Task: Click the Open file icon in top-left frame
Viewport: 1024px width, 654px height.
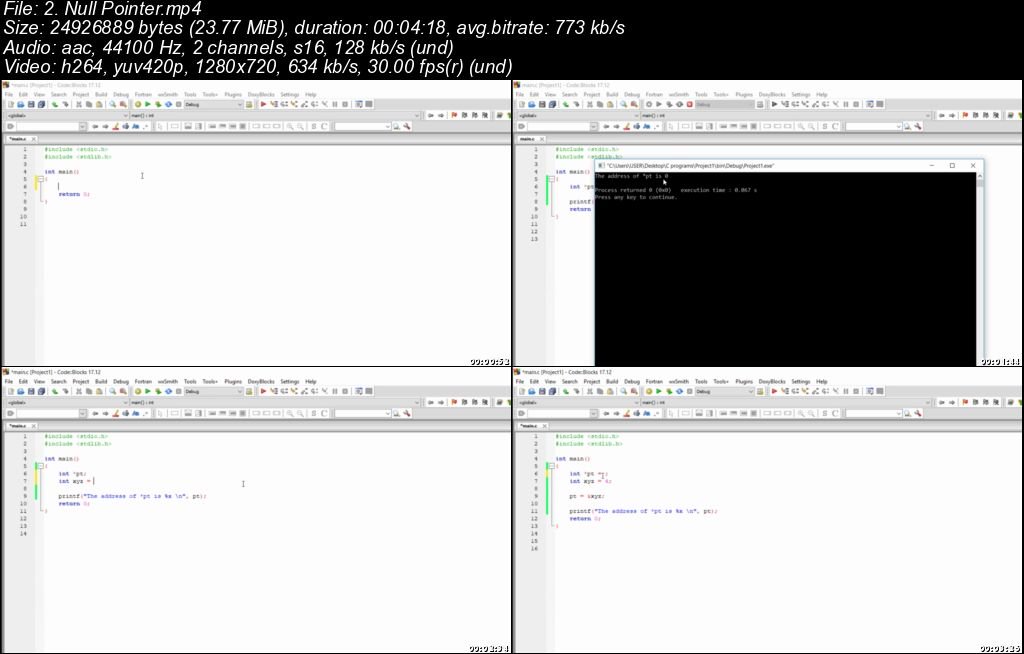Action: pyautogui.click(x=21, y=105)
